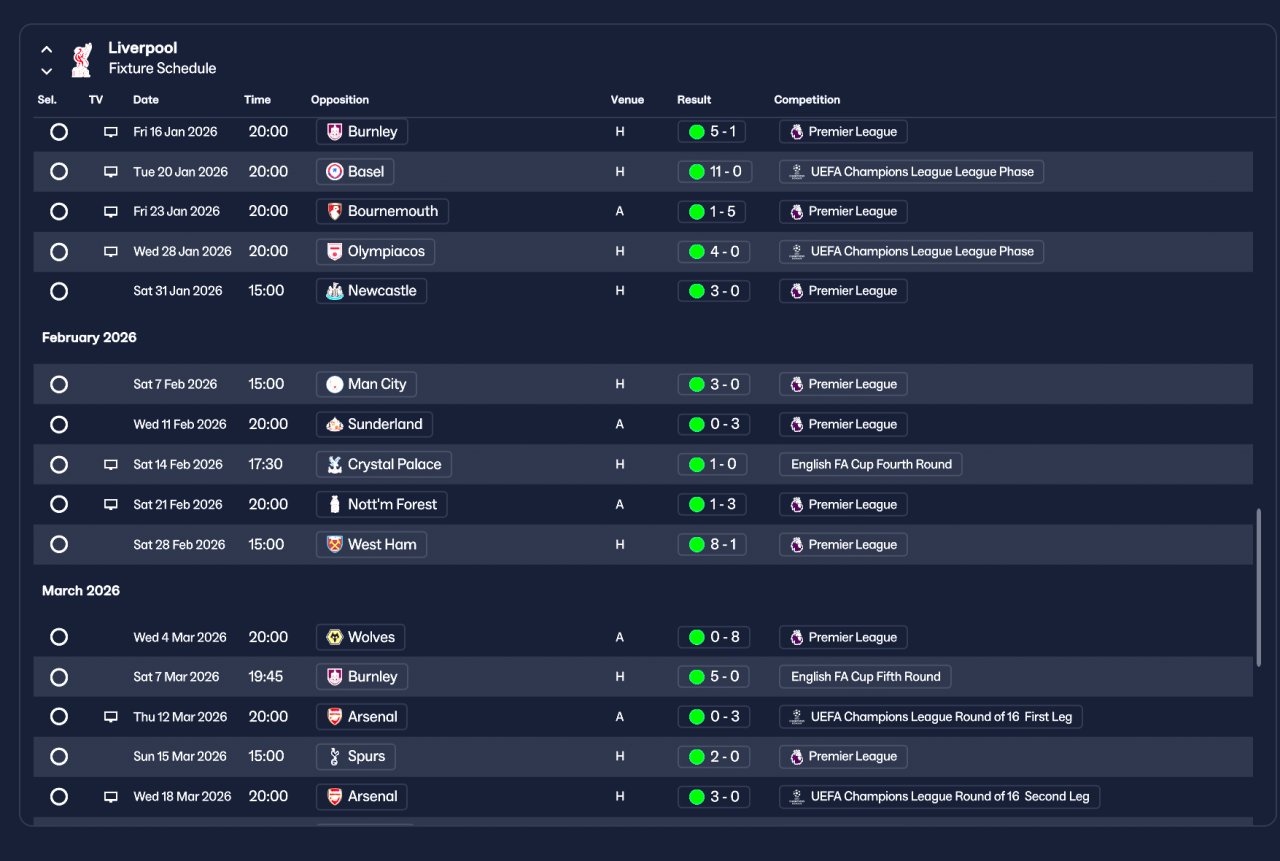Sort fixtures by the Date column header
Viewport: 1280px width, 861px height.
pos(146,100)
